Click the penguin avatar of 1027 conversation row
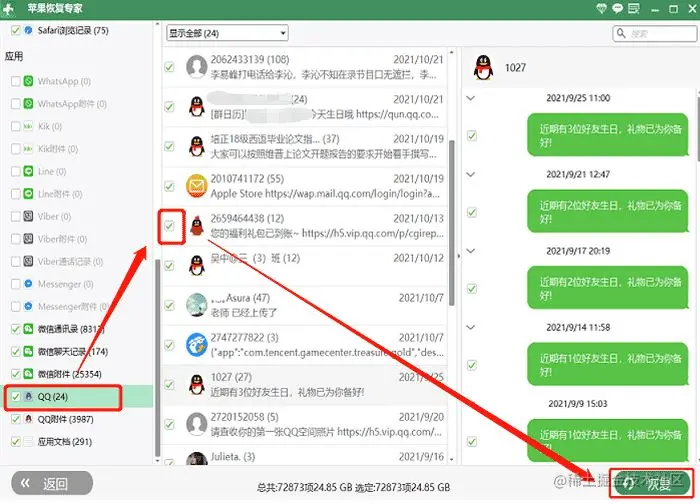This screenshot has width=700, height=504. [x=196, y=384]
